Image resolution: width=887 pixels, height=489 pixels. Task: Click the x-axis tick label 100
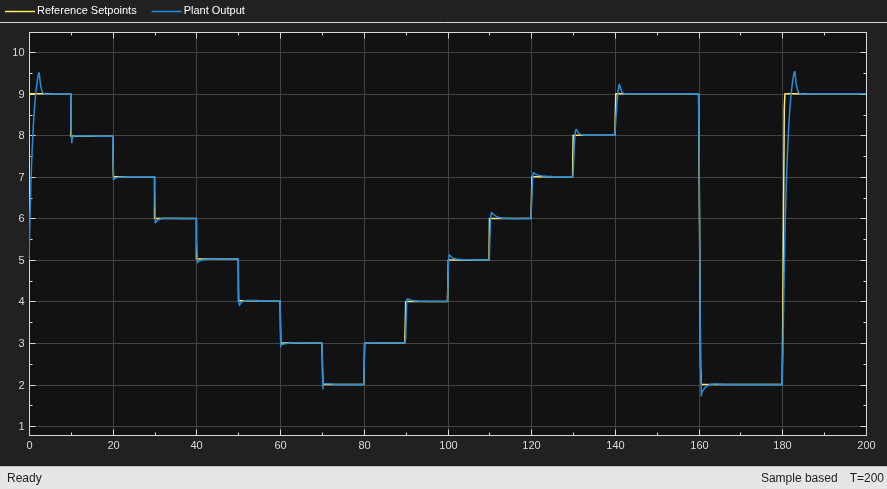click(x=448, y=445)
